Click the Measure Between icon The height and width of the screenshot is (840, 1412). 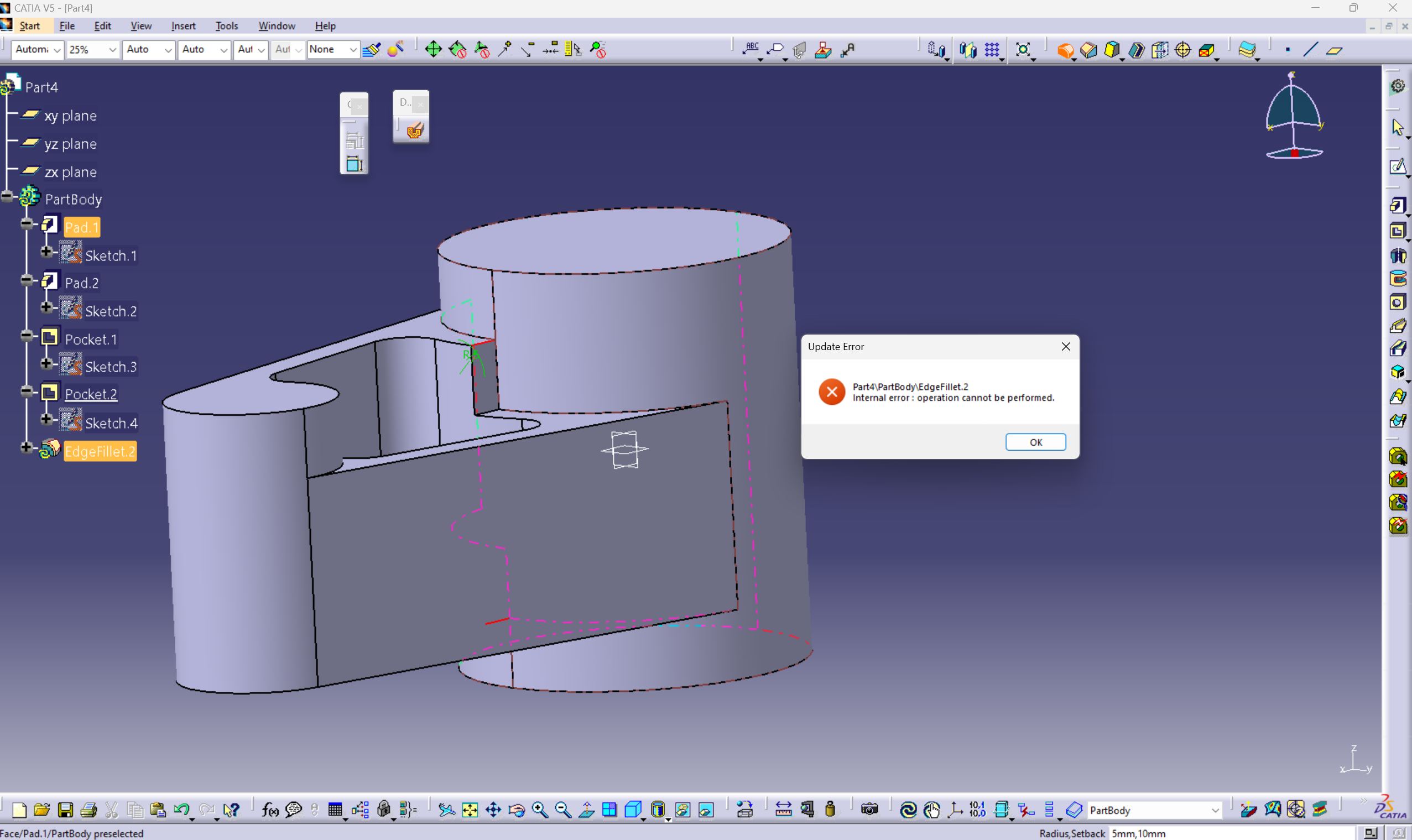783,810
